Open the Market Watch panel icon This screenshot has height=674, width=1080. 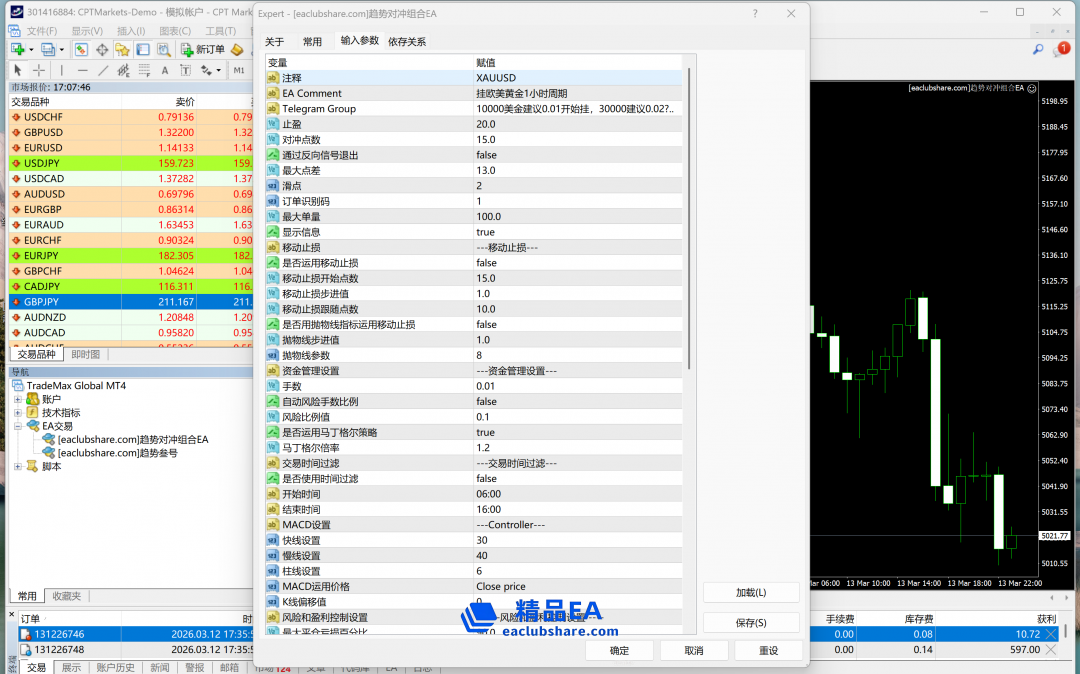pyautogui.click(x=81, y=49)
